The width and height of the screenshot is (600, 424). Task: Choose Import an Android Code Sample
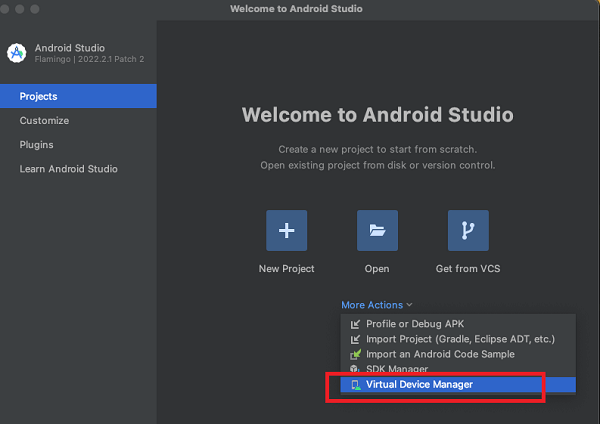coord(458,354)
